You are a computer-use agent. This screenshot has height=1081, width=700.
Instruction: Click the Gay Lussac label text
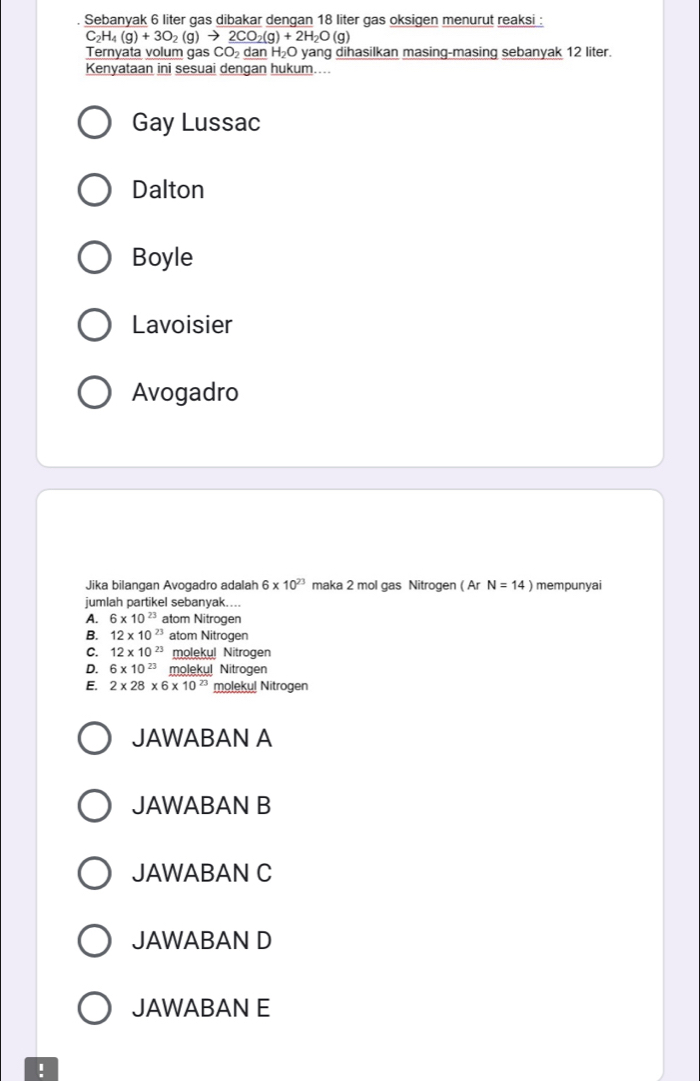coord(196,123)
